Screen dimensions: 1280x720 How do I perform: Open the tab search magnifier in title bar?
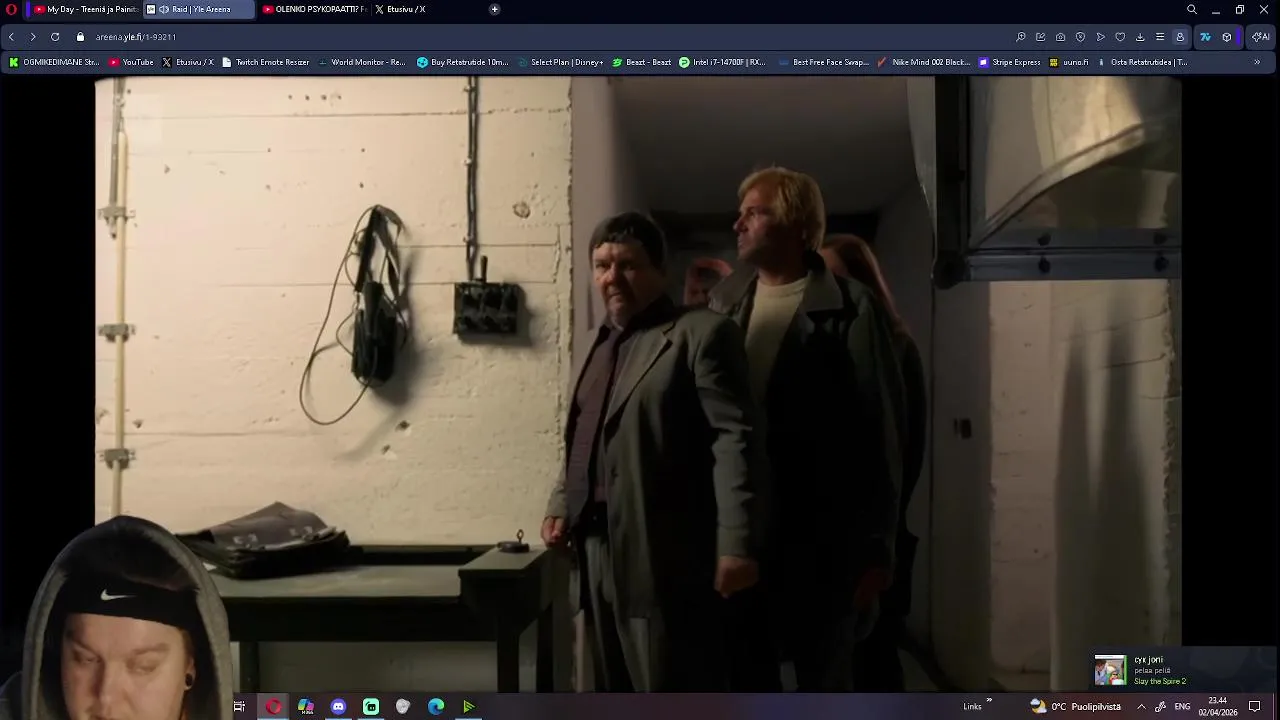[1192, 9]
